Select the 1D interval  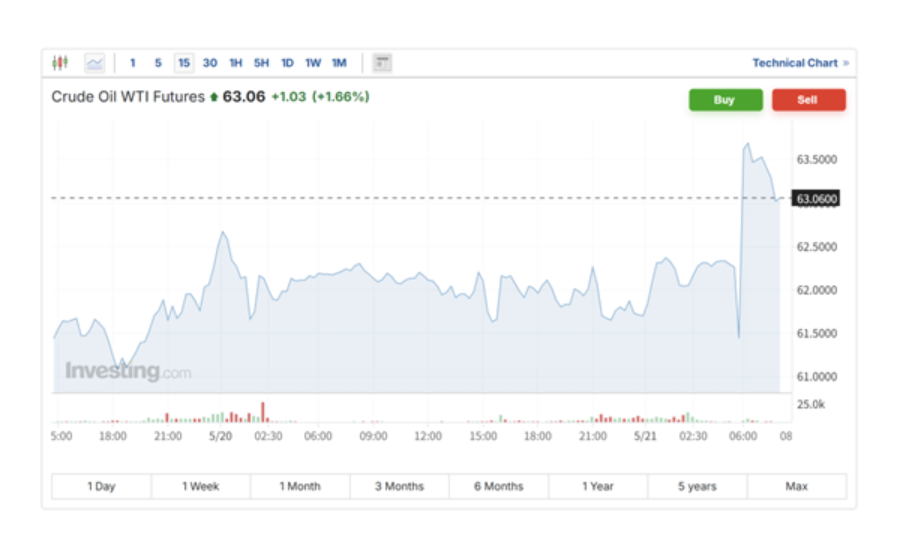pos(287,63)
